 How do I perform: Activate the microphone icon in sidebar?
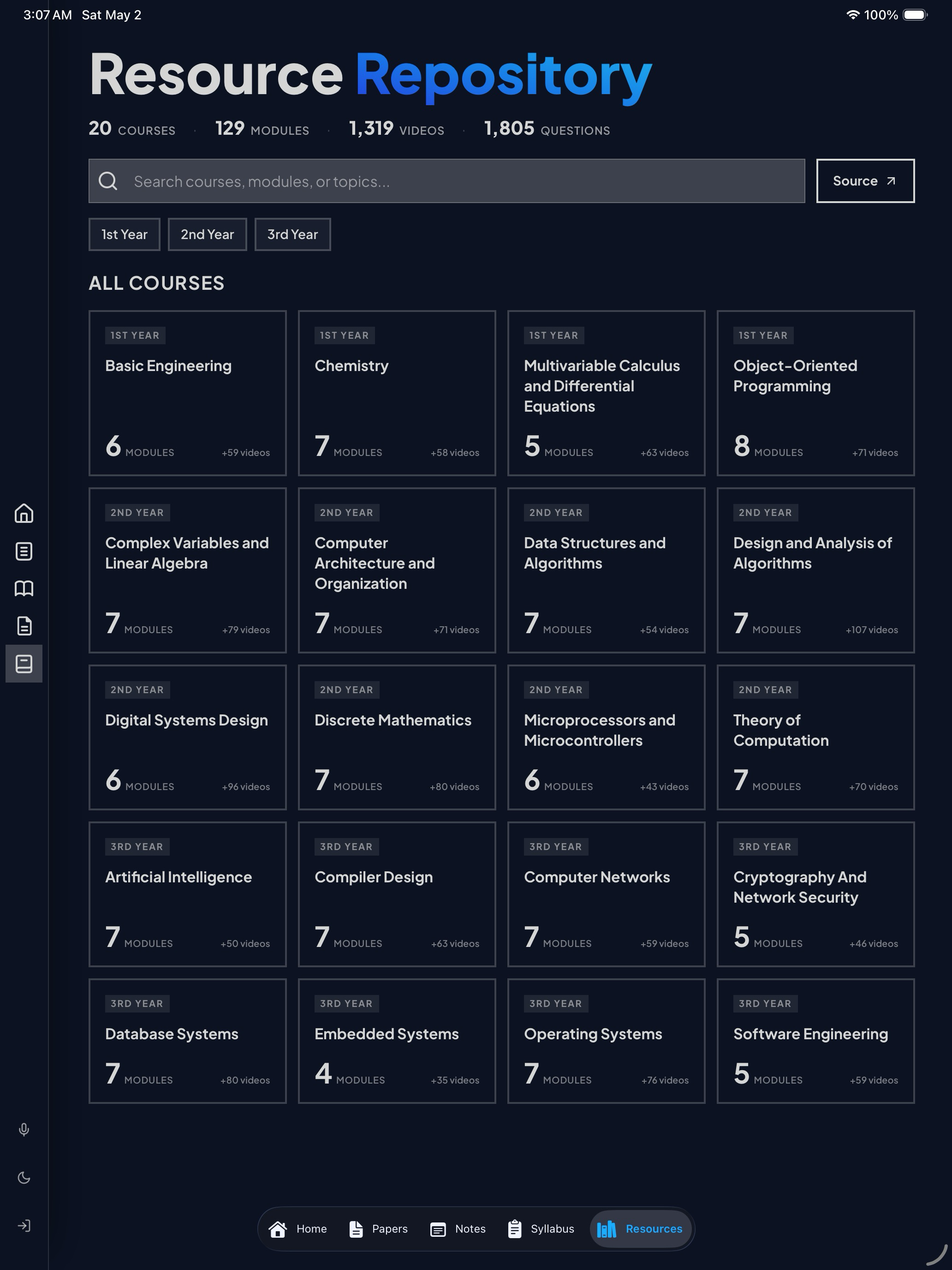tap(24, 1129)
